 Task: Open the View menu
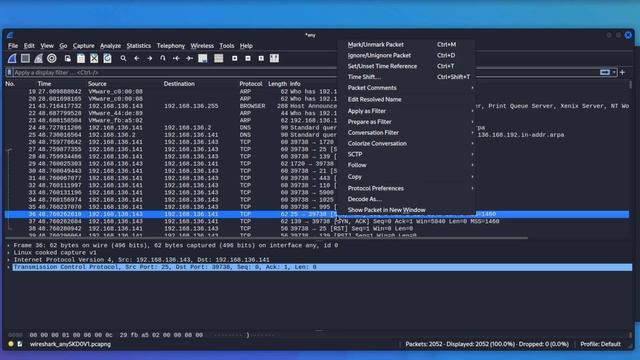point(47,46)
